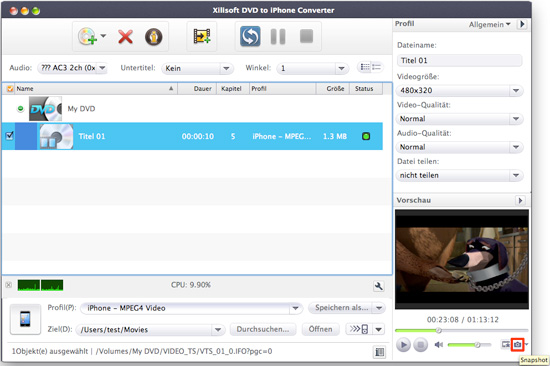Image resolution: width=550 pixels, height=366 pixels.
Task: Click the Speichern als button
Action: [340, 308]
